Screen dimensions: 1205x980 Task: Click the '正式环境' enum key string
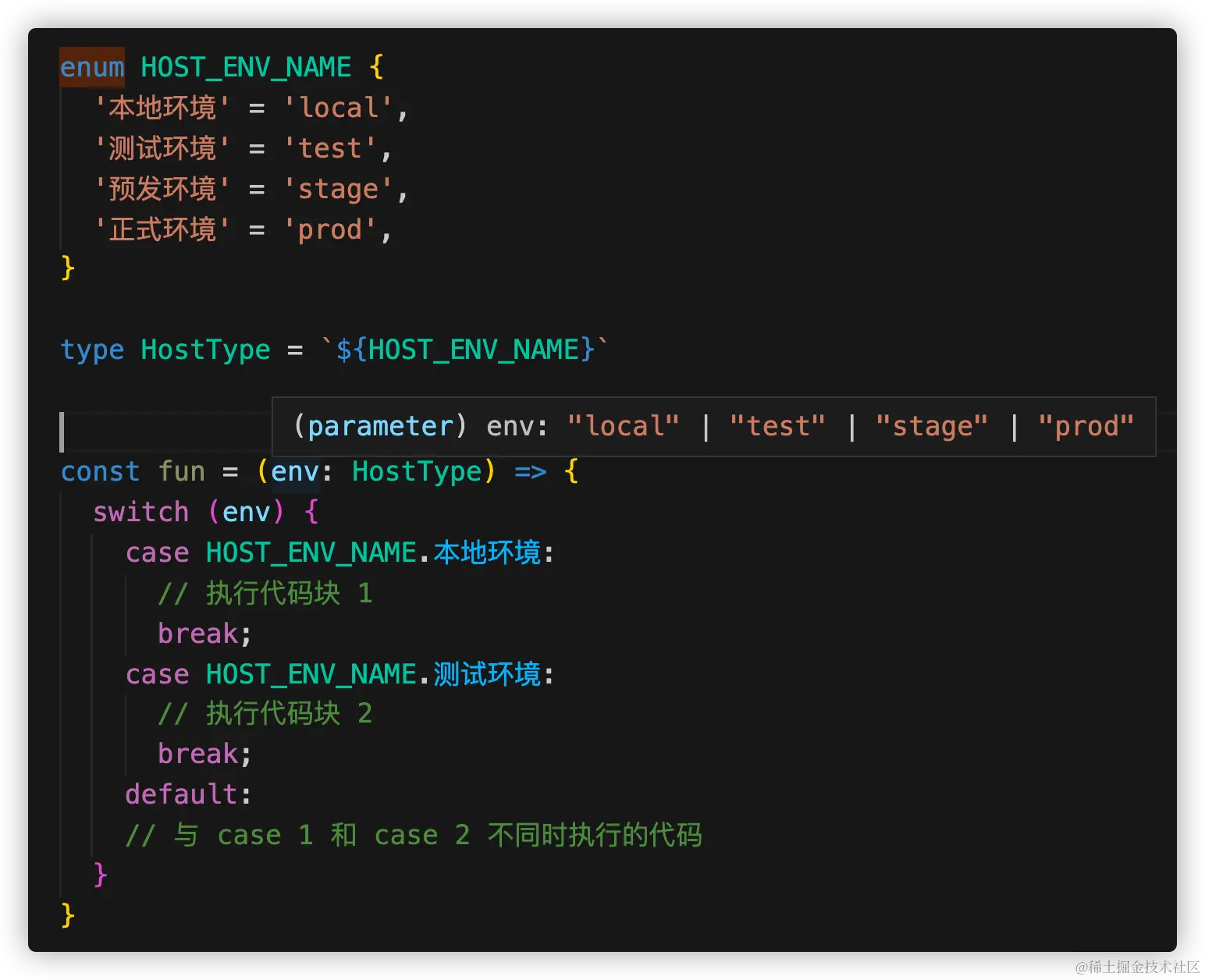162,229
